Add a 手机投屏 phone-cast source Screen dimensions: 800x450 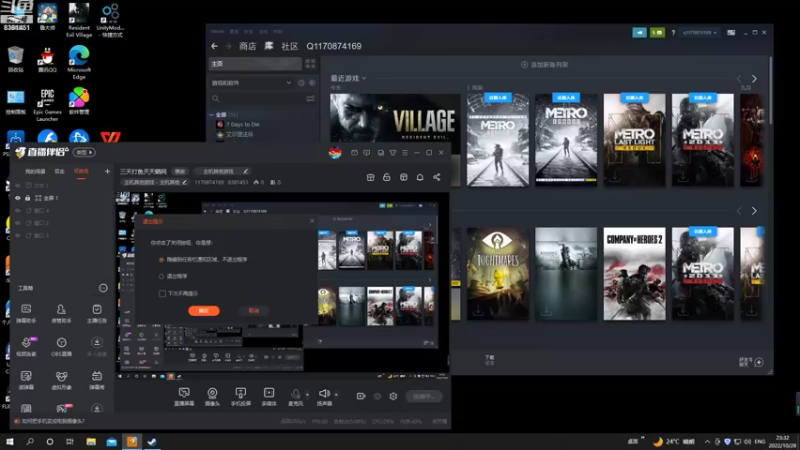point(241,396)
